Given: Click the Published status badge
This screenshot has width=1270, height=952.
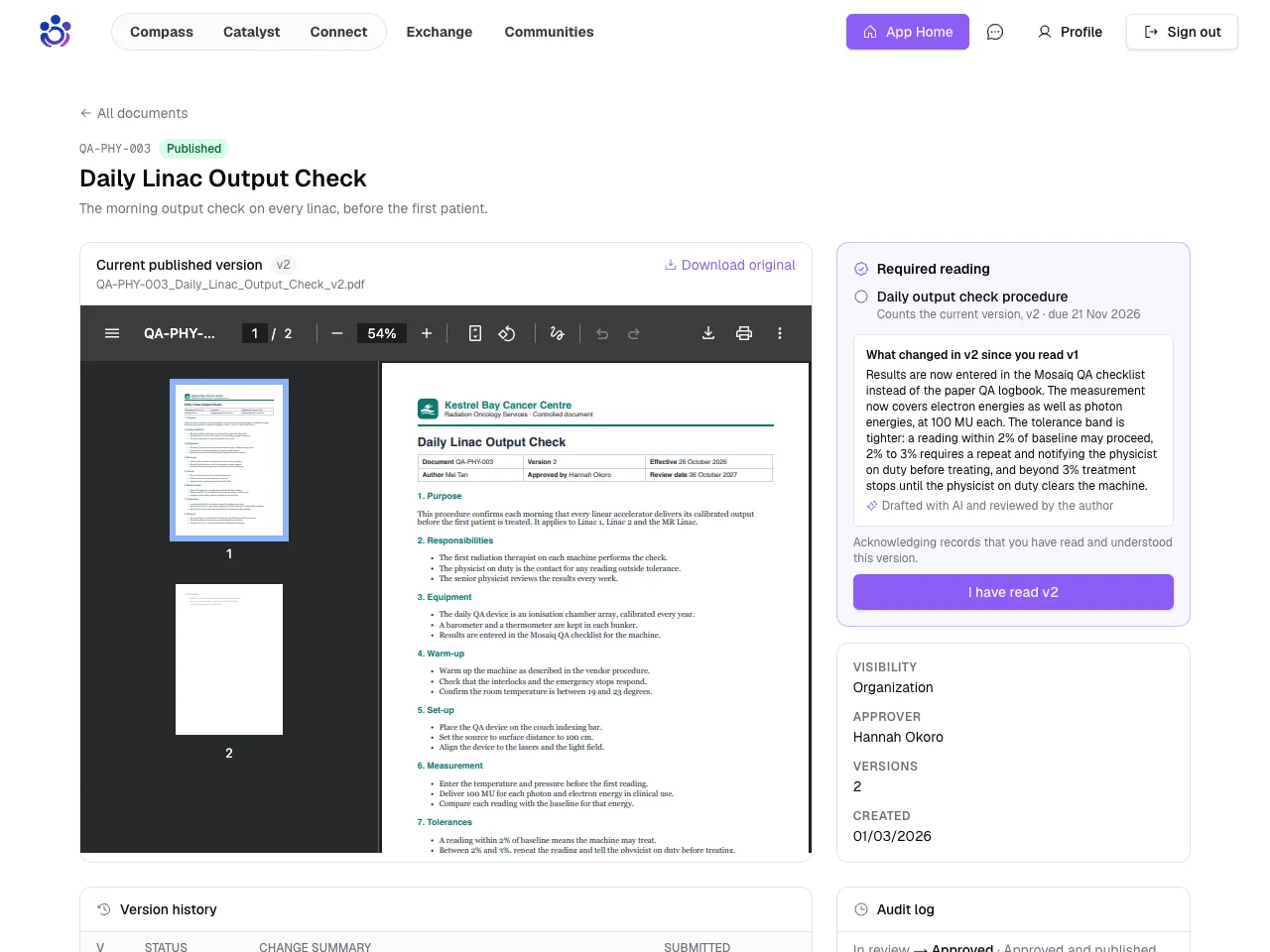Looking at the screenshot, I should [x=194, y=149].
